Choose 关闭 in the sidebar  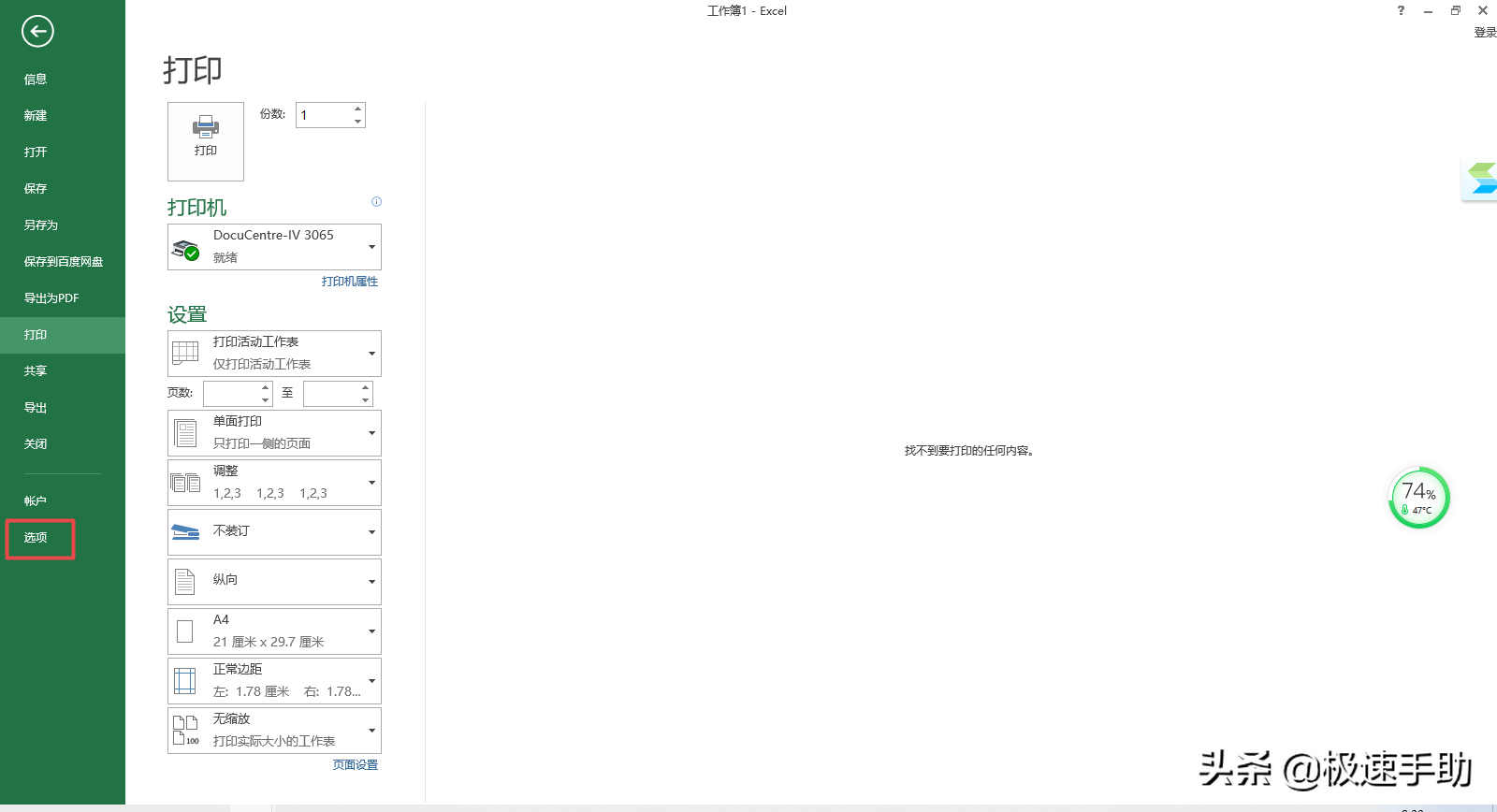click(x=63, y=444)
